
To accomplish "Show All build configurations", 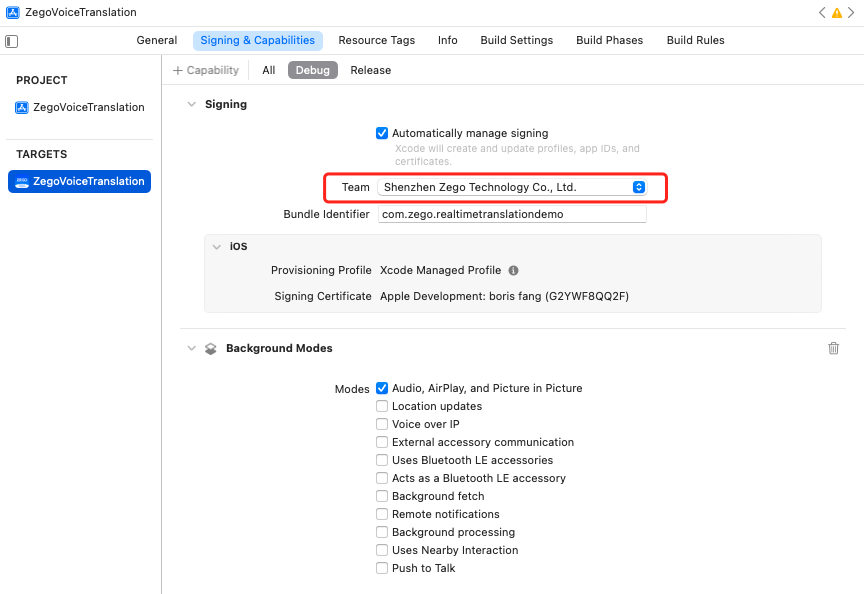I will point(268,71).
